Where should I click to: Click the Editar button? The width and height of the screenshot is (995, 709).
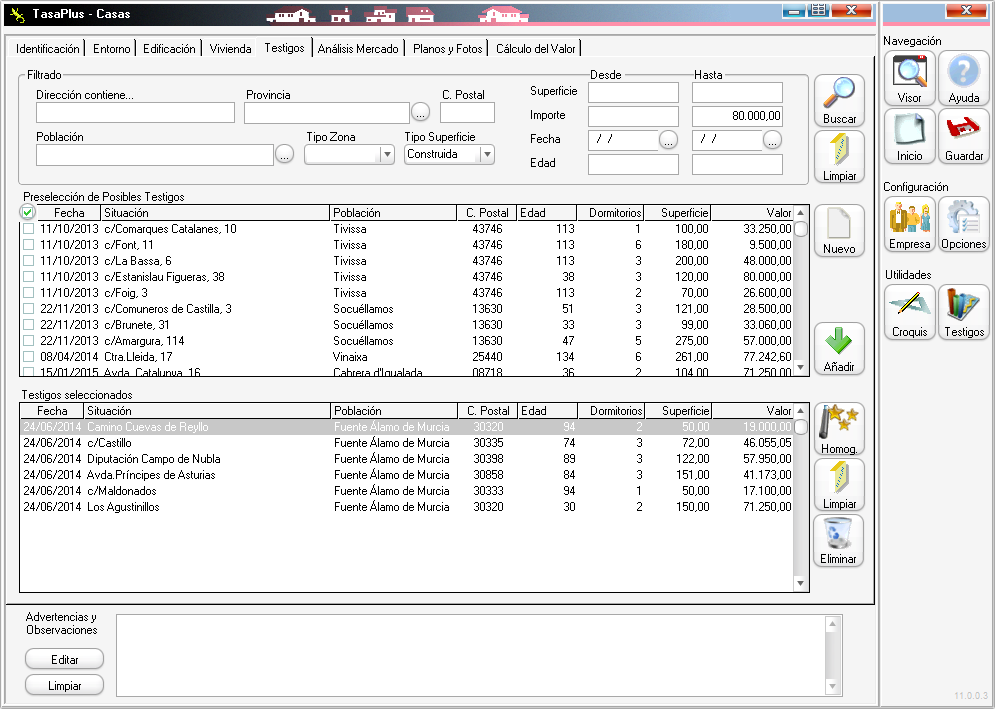64,659
